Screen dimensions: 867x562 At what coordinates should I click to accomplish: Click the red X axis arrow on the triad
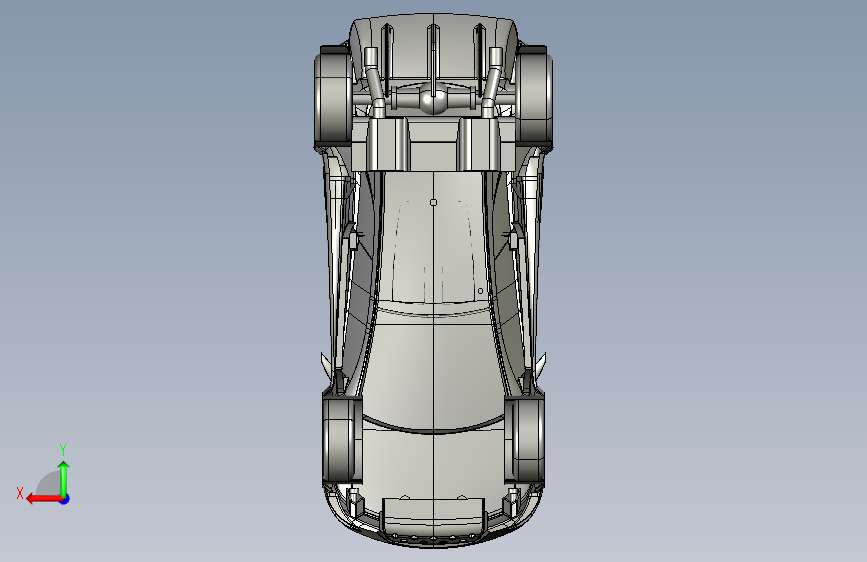click(x=43, y=499)
